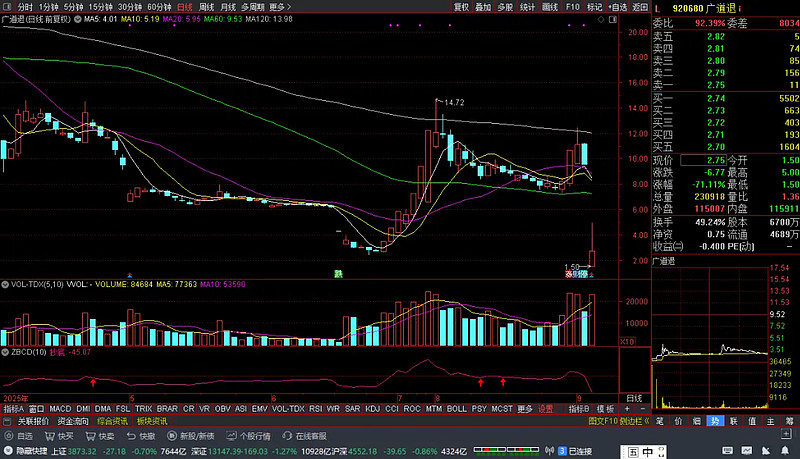This screenshot has height=459, width=800.
Task: Select the MACD indicator tab
Action: click(61, 409)
